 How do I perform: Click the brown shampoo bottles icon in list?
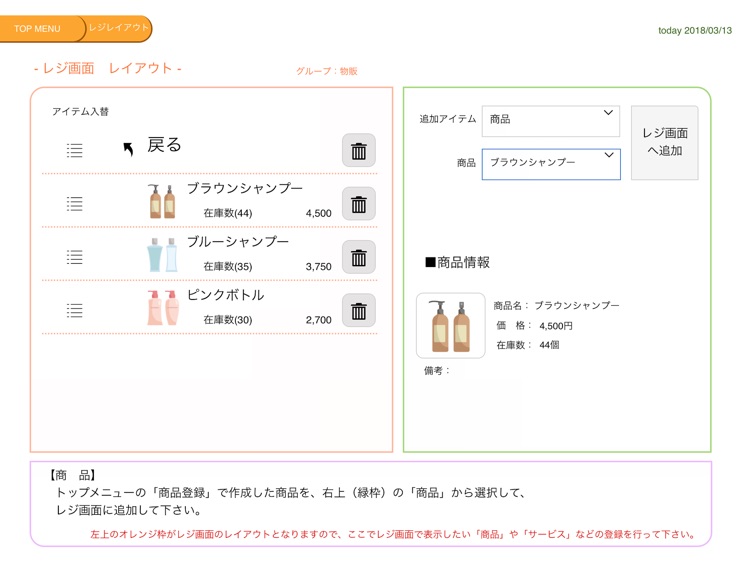click(x=162, y=201)
